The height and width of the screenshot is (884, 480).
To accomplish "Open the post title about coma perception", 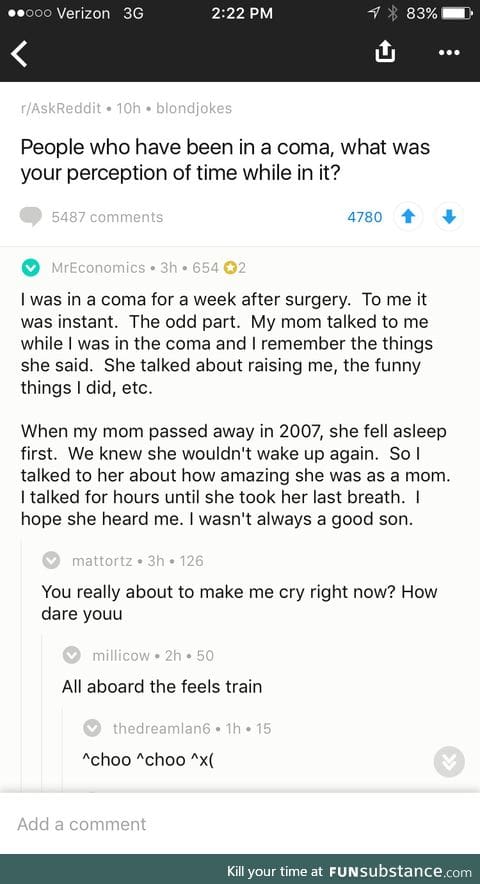I will tap(226, 161).
